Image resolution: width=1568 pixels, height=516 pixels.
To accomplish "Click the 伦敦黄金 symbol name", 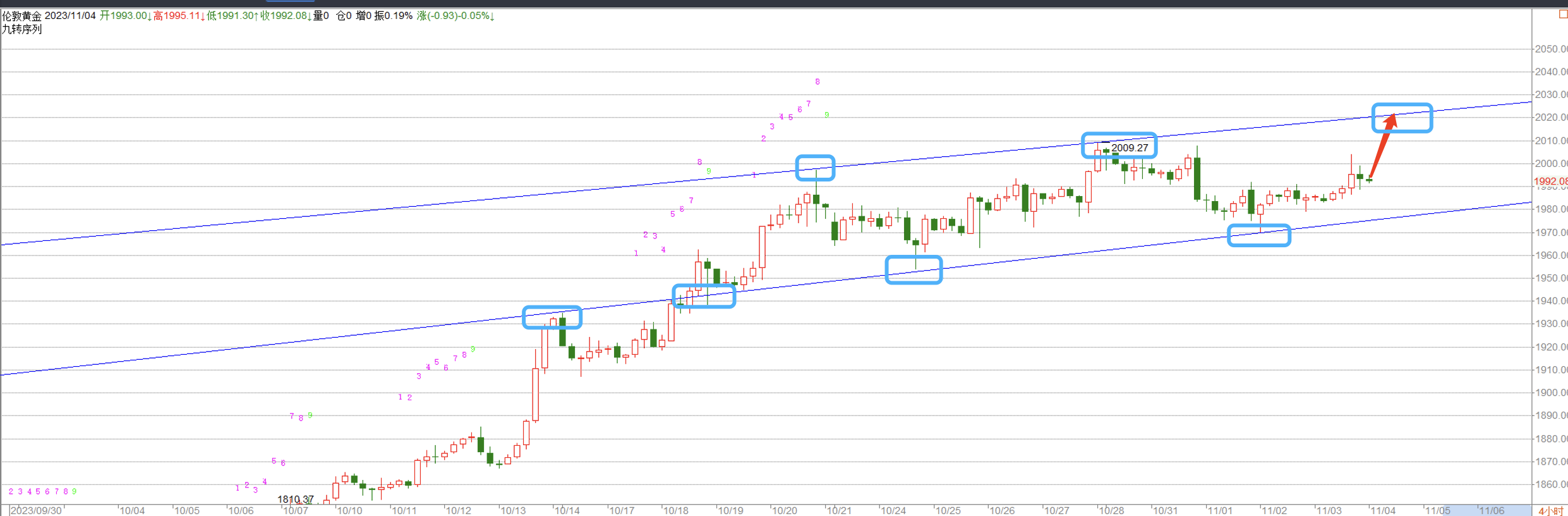I will tap(21, 16).
